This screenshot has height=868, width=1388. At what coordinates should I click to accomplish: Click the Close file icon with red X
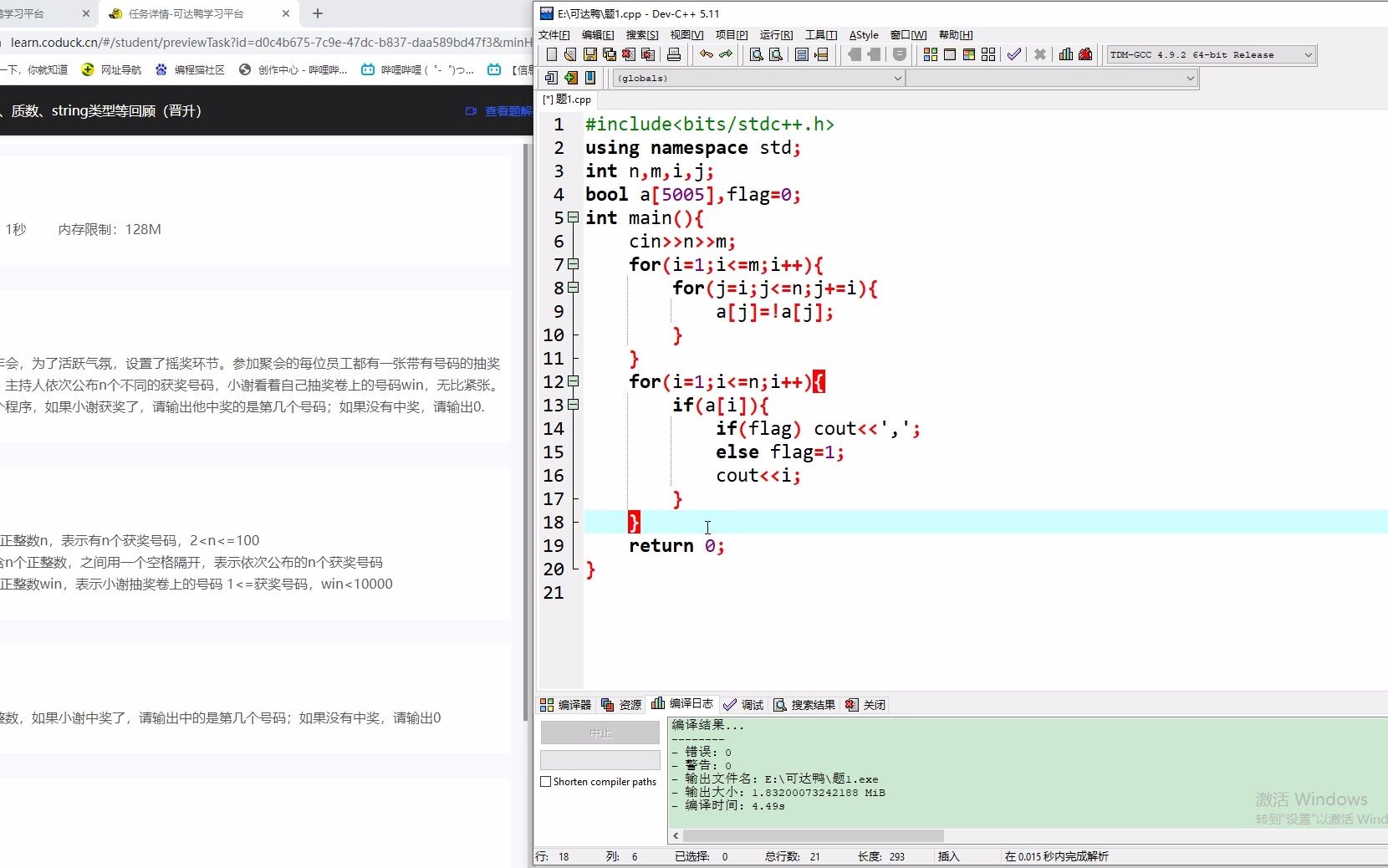tap(628, 54)
